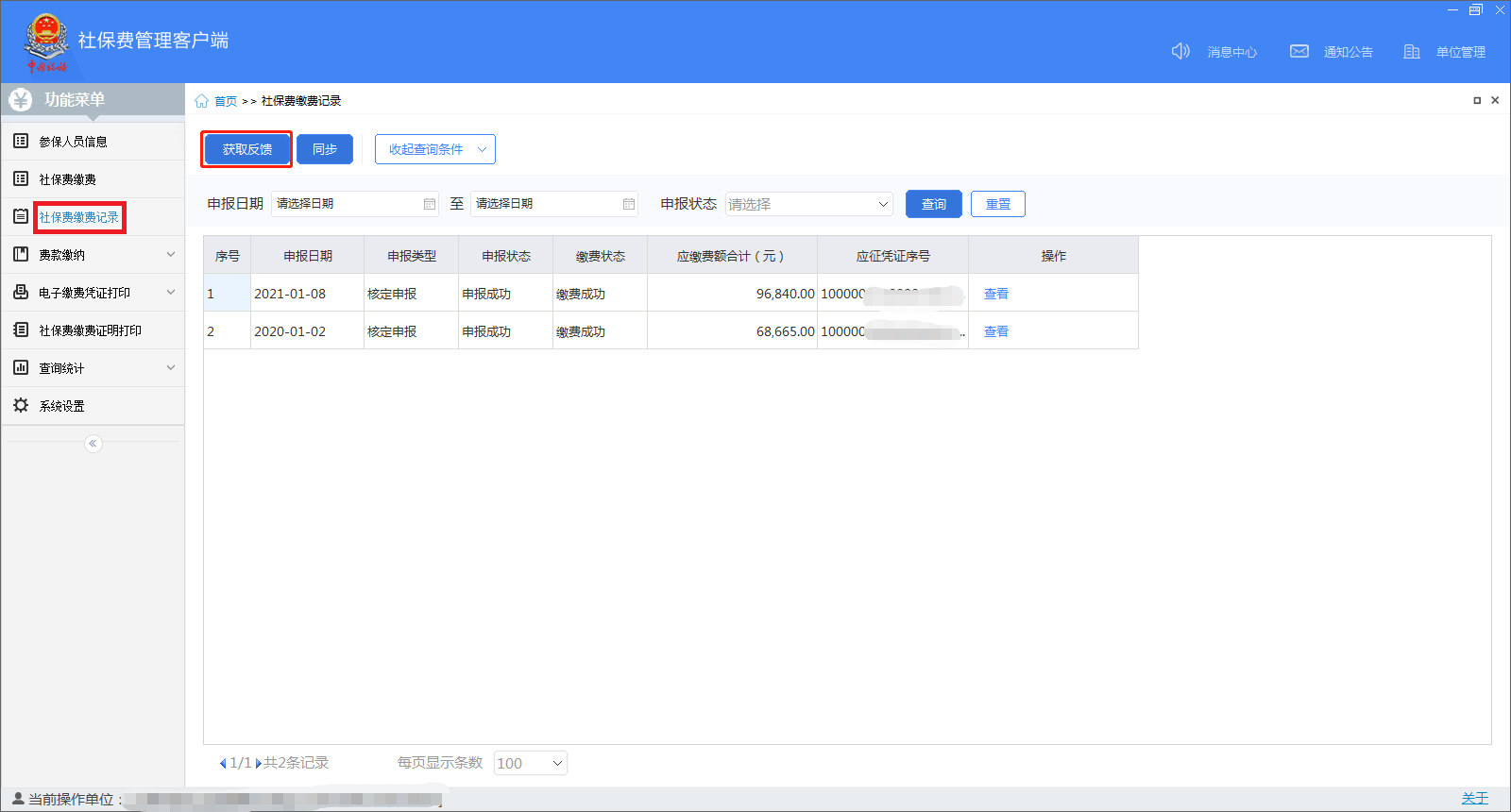Open 单位管理 building icon
This screenshot has width=1511, height=812.
pos(1412,51)
